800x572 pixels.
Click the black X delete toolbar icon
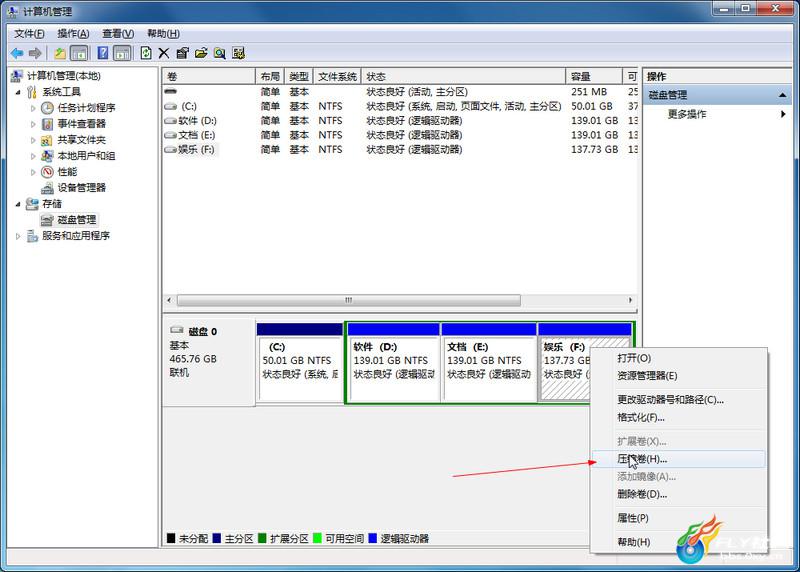point(164,53)
